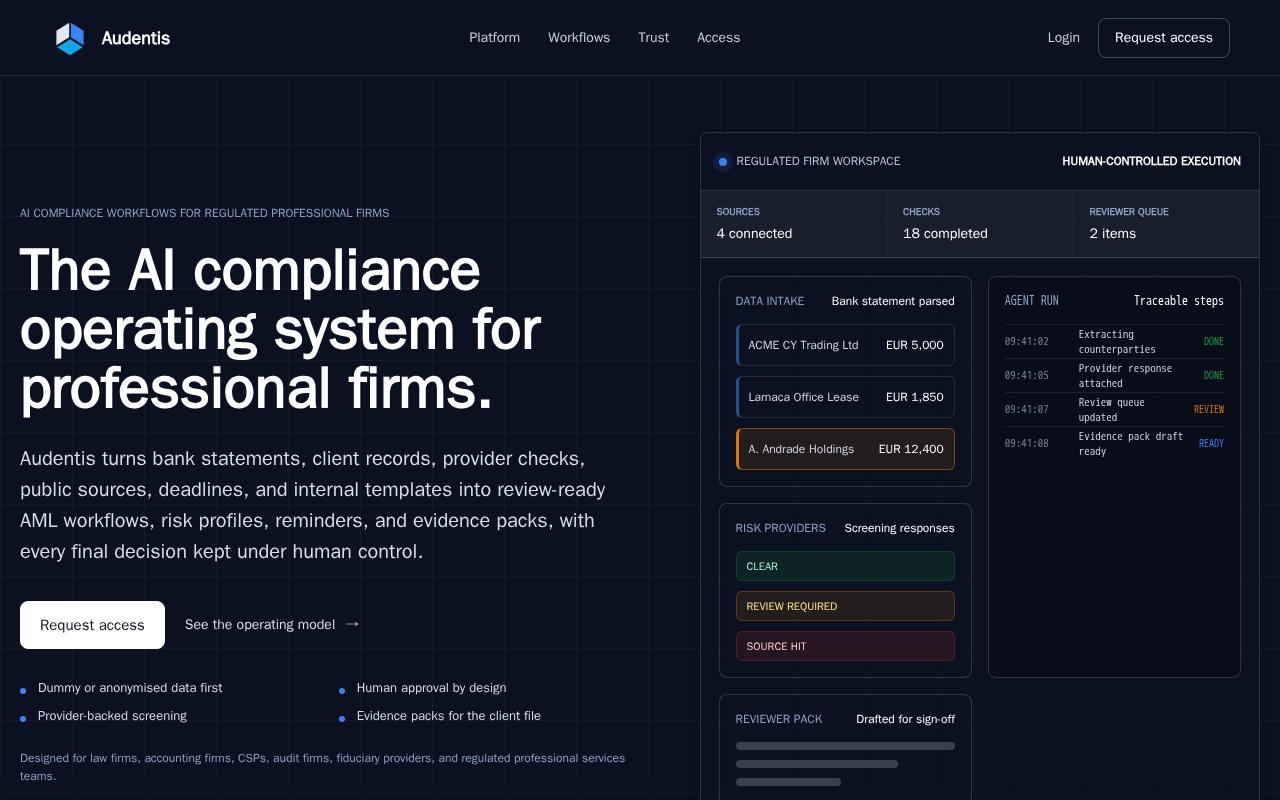This screenshot has width=1280, height=800.
Task: Click Dummy or anonymised data first bullet
Action: [x=130, y=688]
